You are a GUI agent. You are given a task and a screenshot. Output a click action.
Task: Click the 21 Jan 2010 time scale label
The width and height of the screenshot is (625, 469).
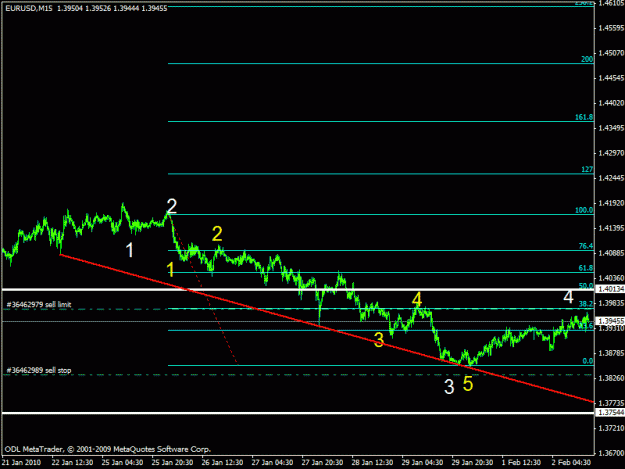point(21,462)
